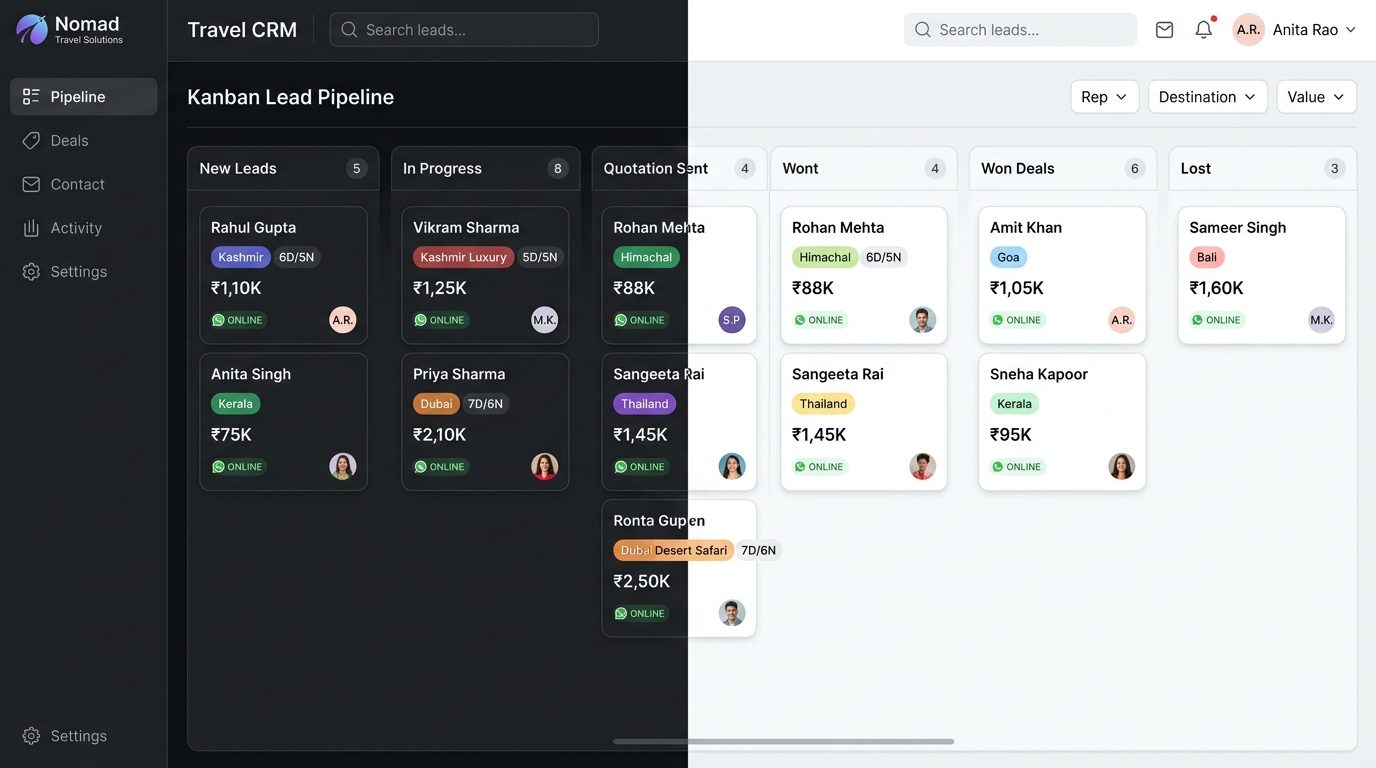
Task: Click the count badge 8 on In Progress
Action: (558, 169)
